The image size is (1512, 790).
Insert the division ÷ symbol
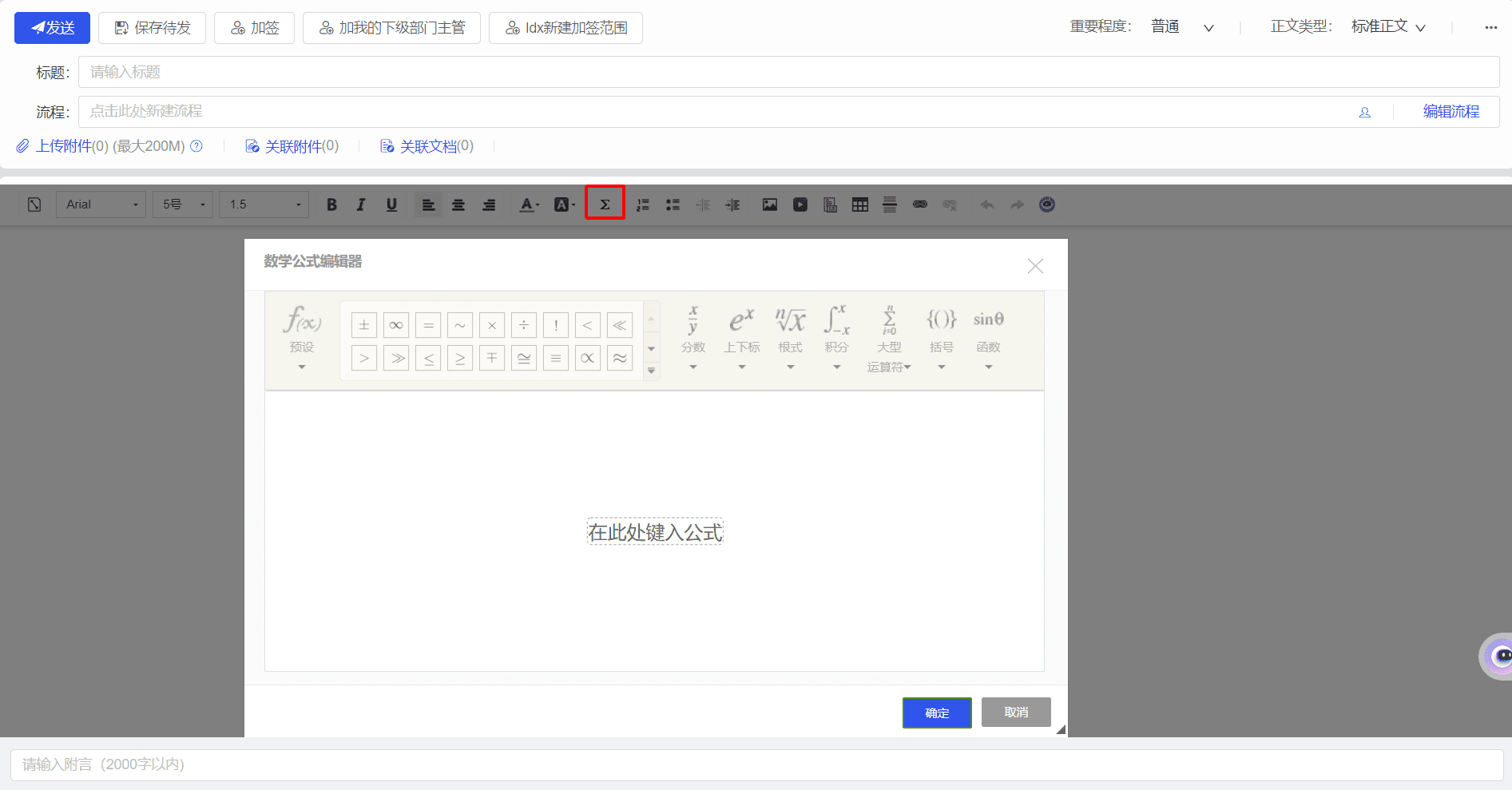pyautogui.click(x=524, y=325)
